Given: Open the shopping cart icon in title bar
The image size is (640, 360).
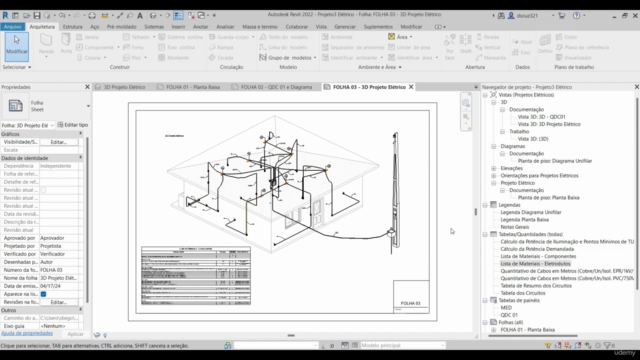Looking at the screenshot, I should point(562,16).
